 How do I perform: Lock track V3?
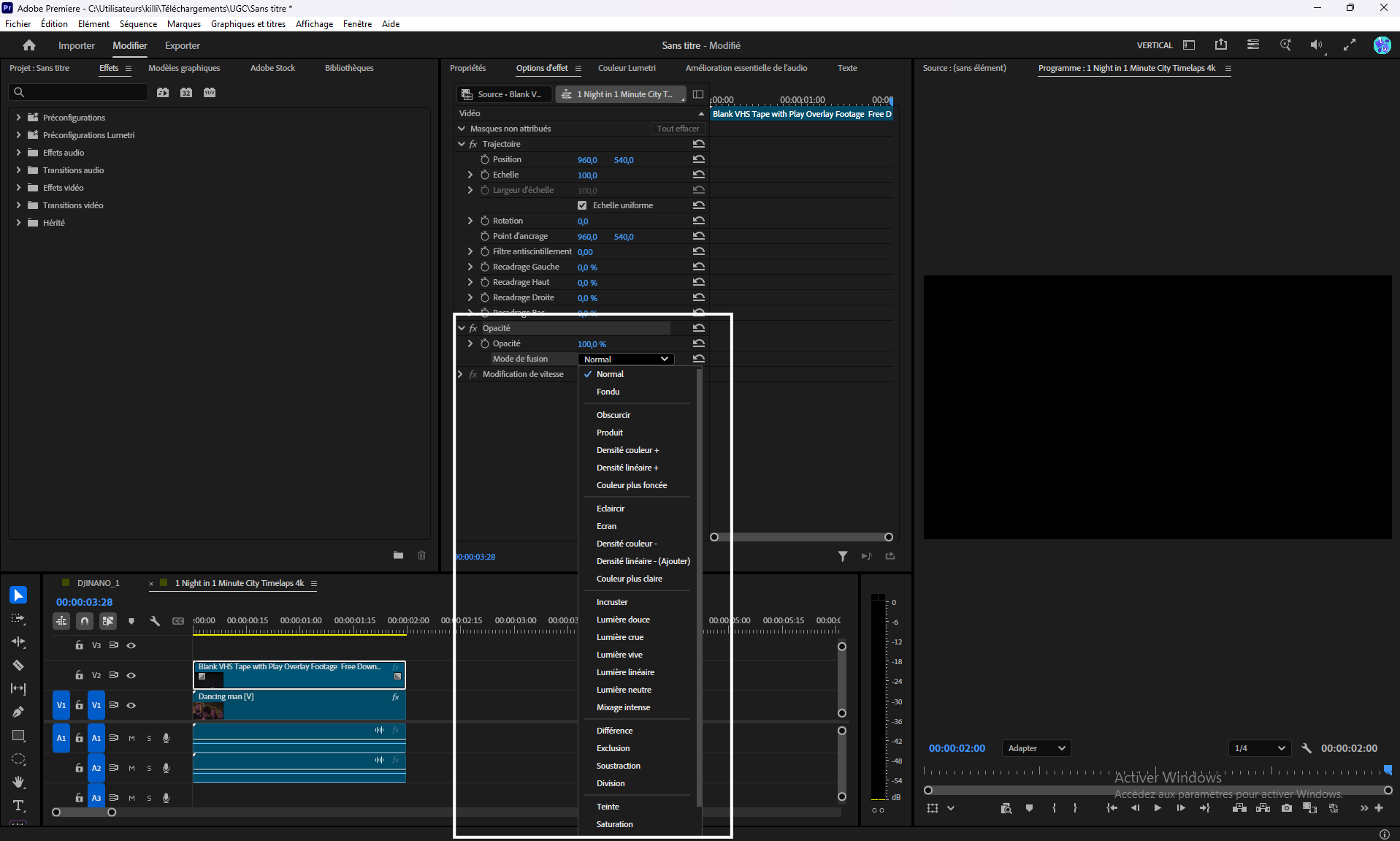(79, 646)
